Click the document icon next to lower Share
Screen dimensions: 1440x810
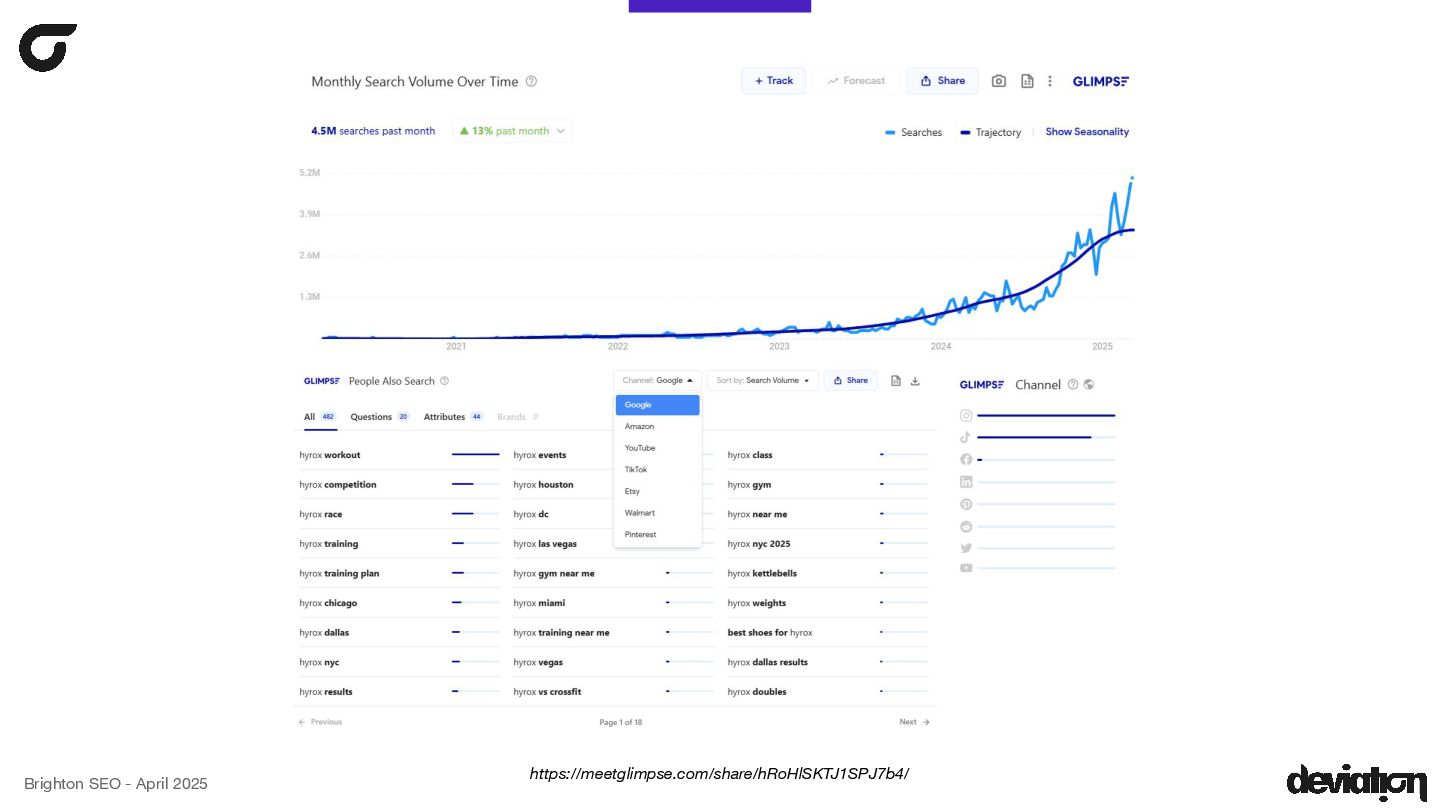click(896, 381)
